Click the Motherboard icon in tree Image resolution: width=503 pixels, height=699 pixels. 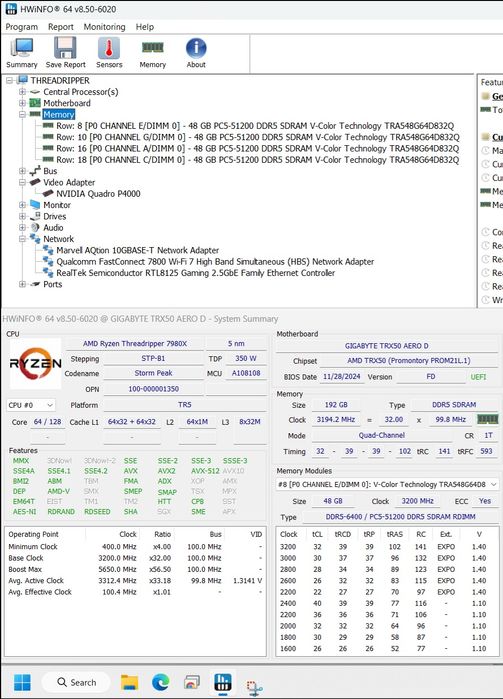click(35, 103)
